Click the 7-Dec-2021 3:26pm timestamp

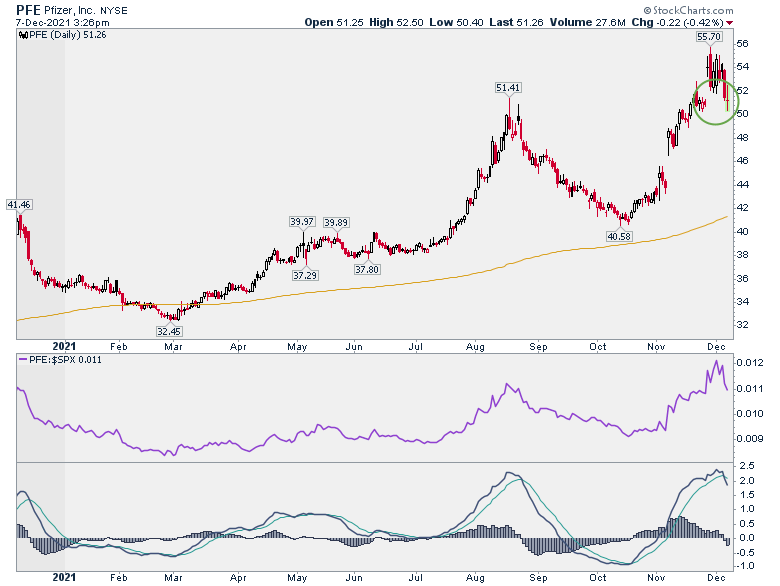pos(62,23)
